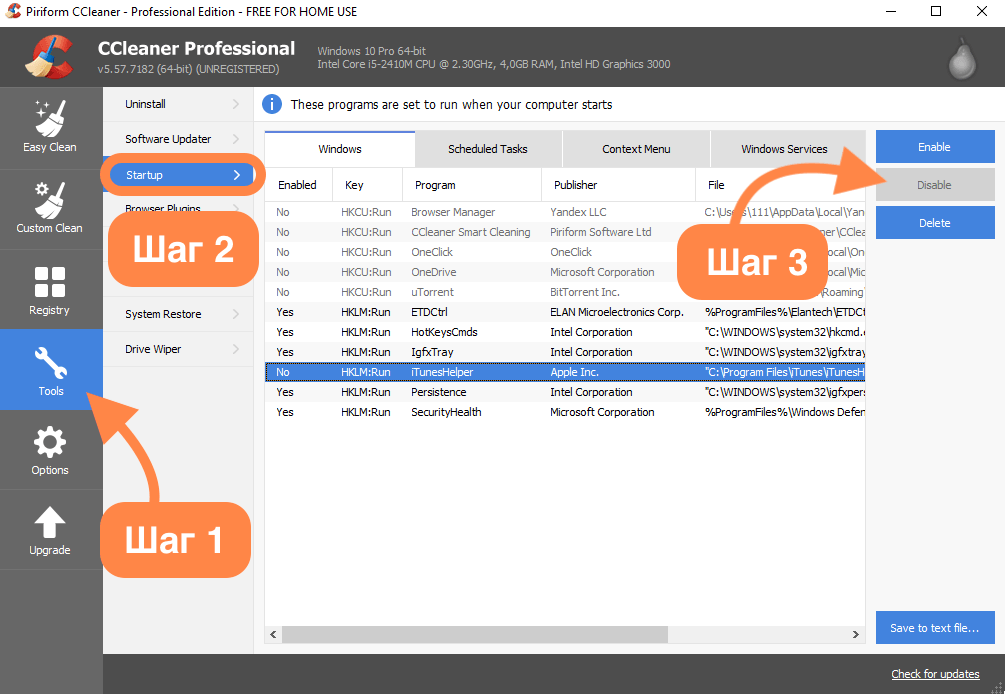Select the OneDrive startup entry

point(565,272)
